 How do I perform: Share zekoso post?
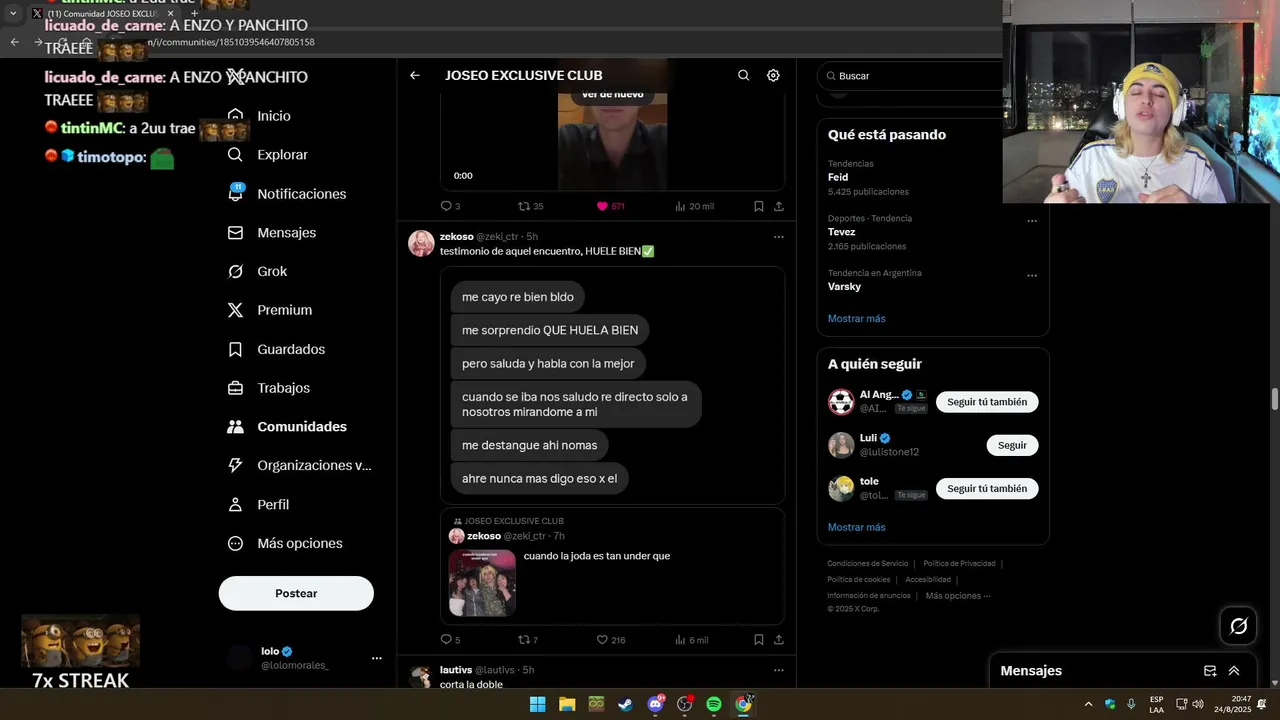[779, 640]
